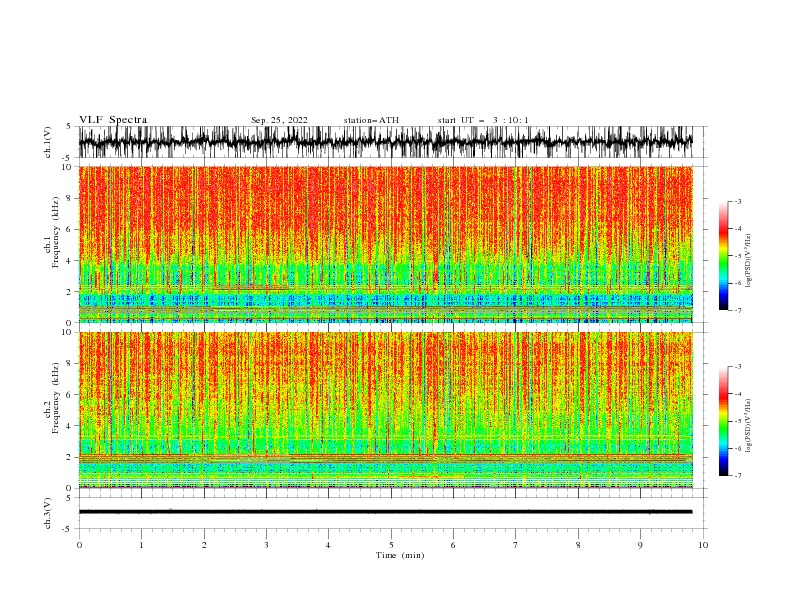Click the "ch.2 Frequency (kHz)" axis label
The width and height of the screenshot is (792, 612).
click(x=52, y=398)
